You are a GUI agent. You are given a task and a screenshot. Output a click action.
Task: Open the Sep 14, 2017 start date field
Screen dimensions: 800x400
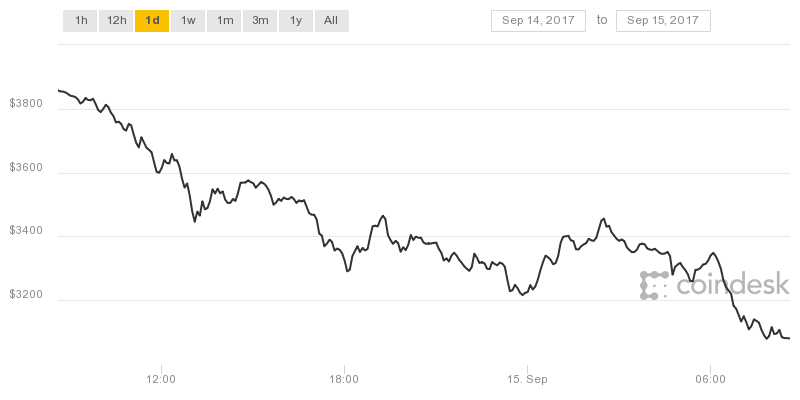click(537, 21)
